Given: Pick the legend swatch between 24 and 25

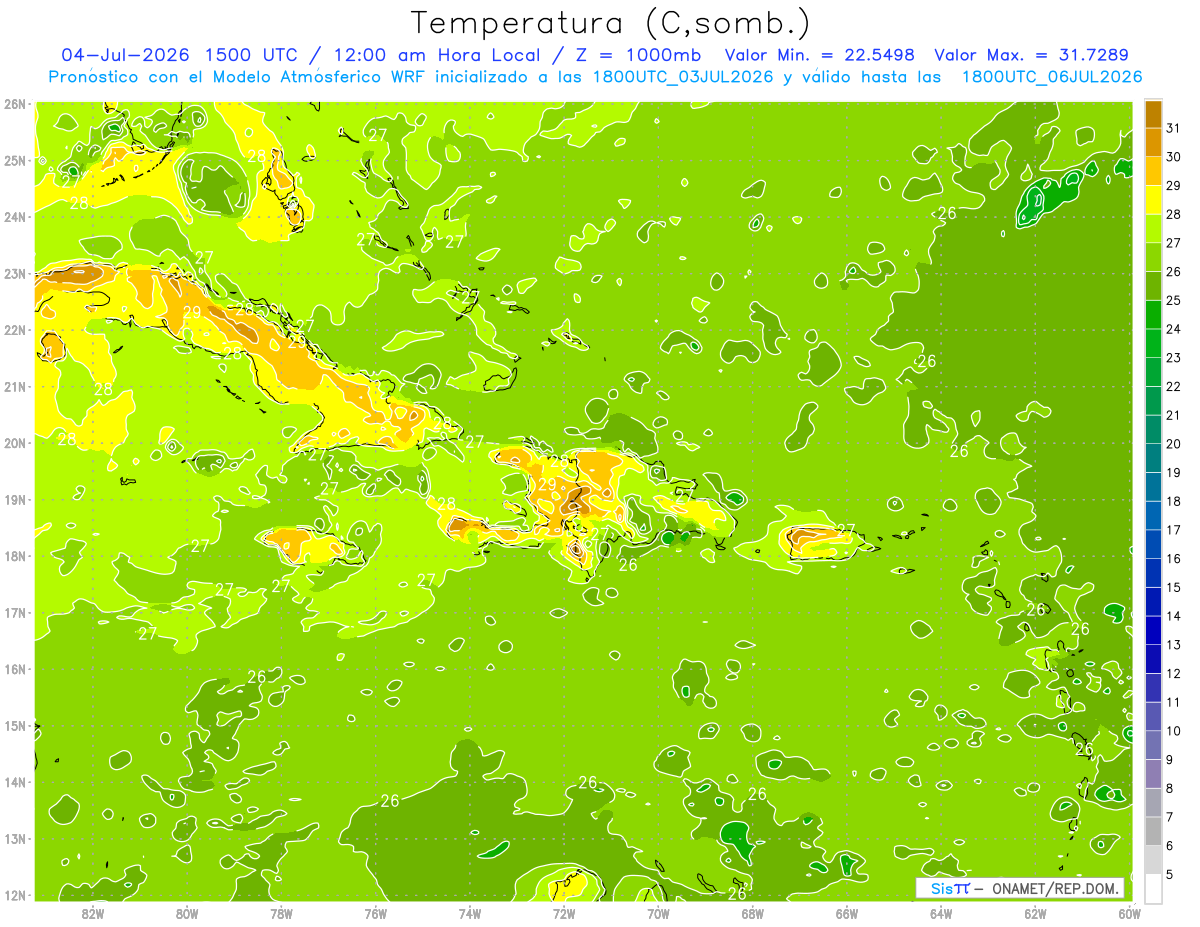Looking at the screenshot, I should pos(1153,315).
